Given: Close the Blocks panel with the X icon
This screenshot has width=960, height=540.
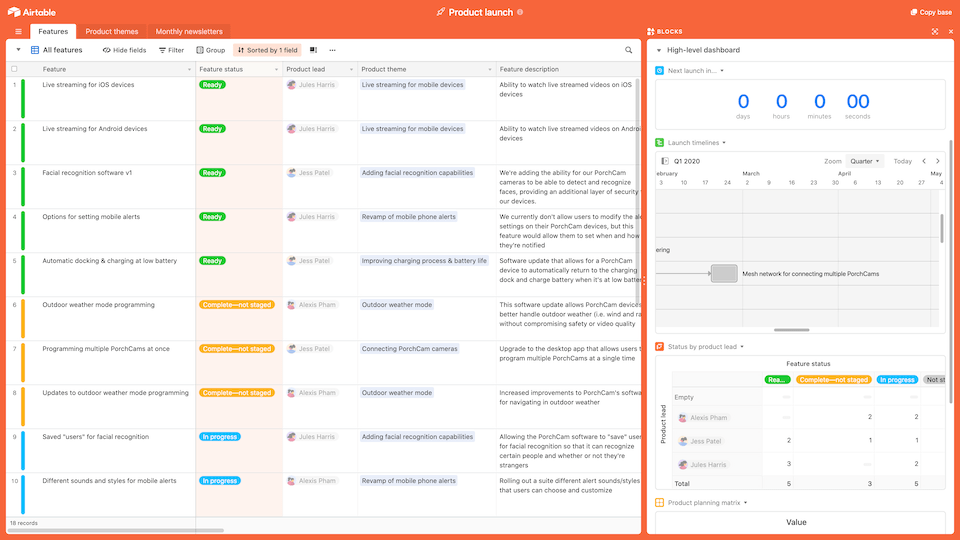Looking at the screenshot, I should click(x=949, y=32).
